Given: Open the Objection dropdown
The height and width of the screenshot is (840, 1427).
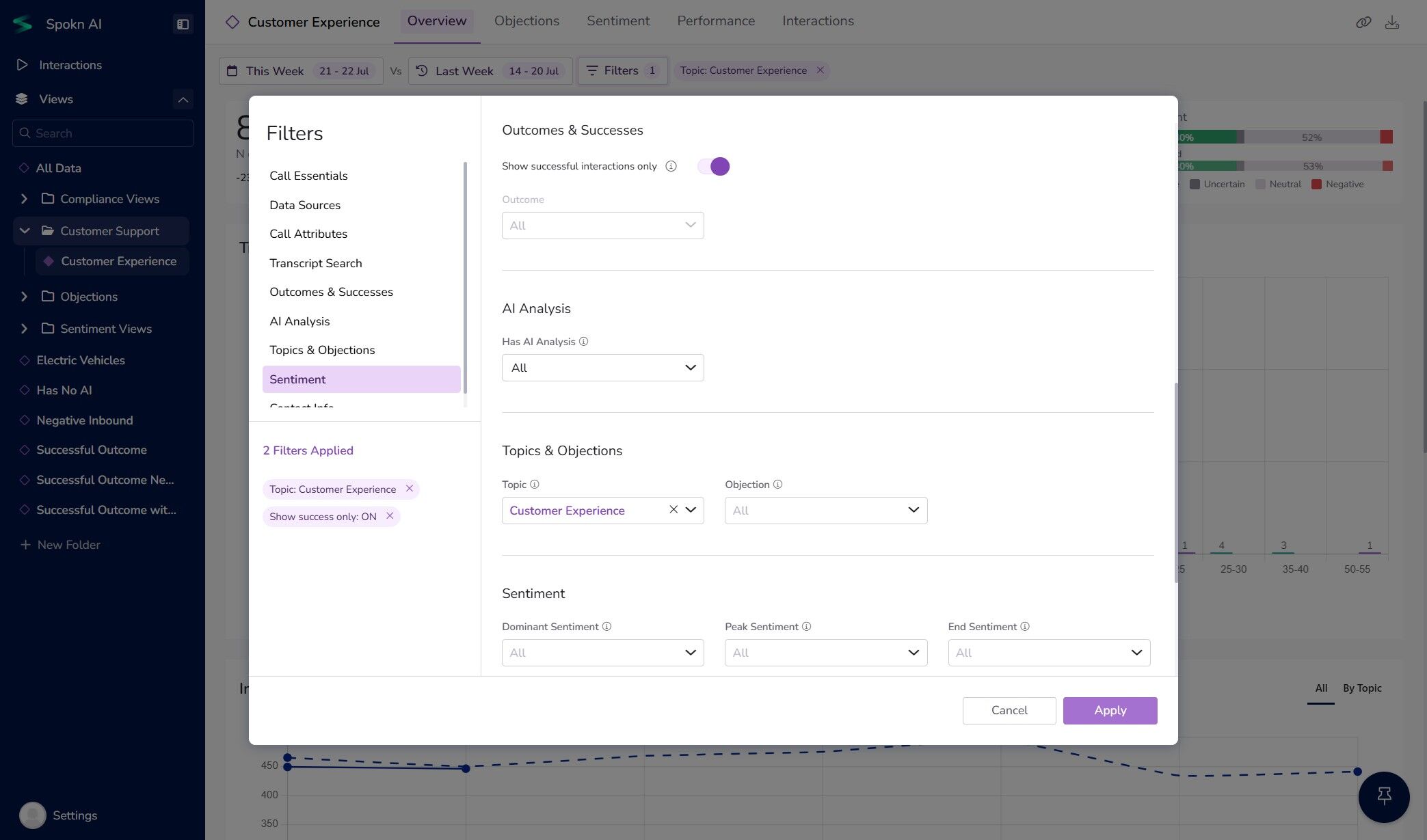Looking at the screenshot, I should (825, 511).
